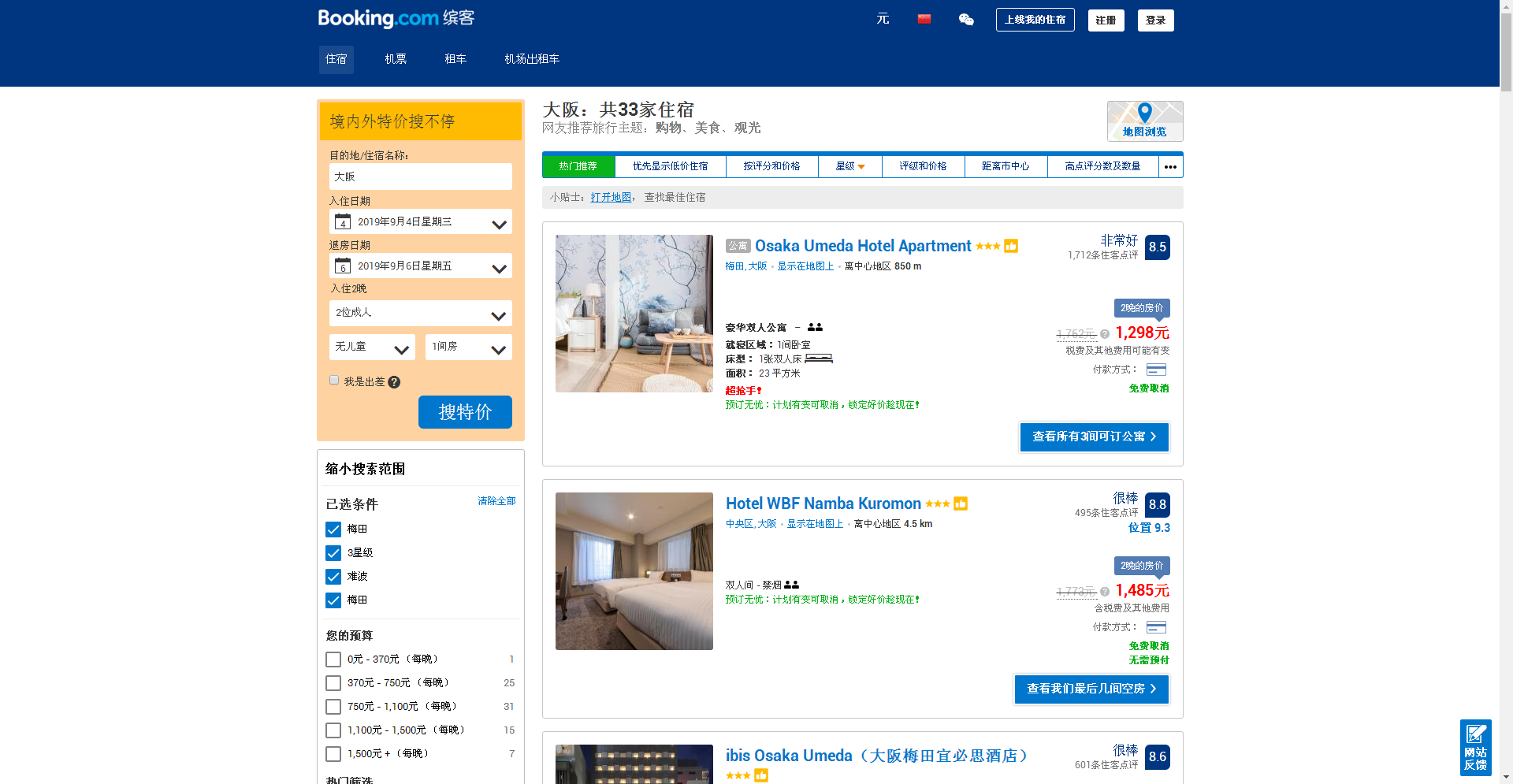
Task: Check budget 0元 - 370元 per night
Action: (x=333, y=660)
